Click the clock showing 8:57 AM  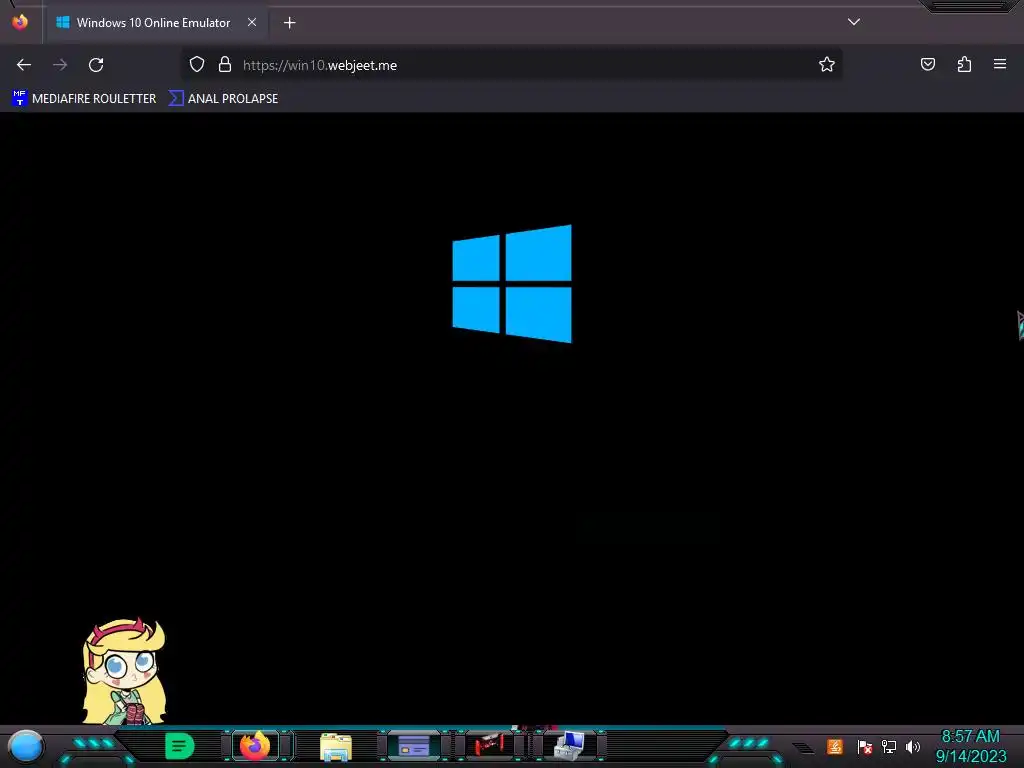tap(970, 737)
